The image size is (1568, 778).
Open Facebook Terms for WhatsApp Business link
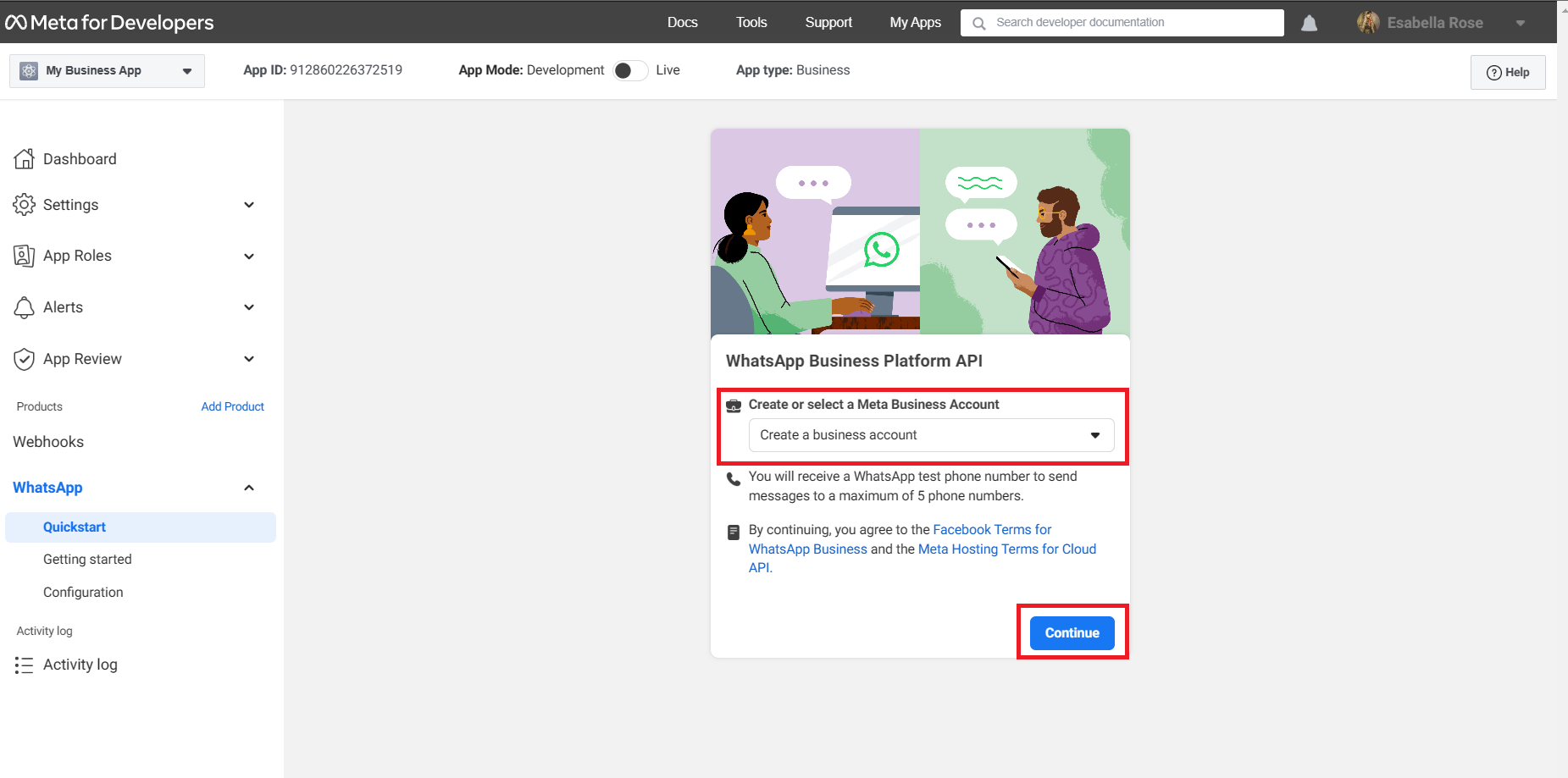coord(900,539)
